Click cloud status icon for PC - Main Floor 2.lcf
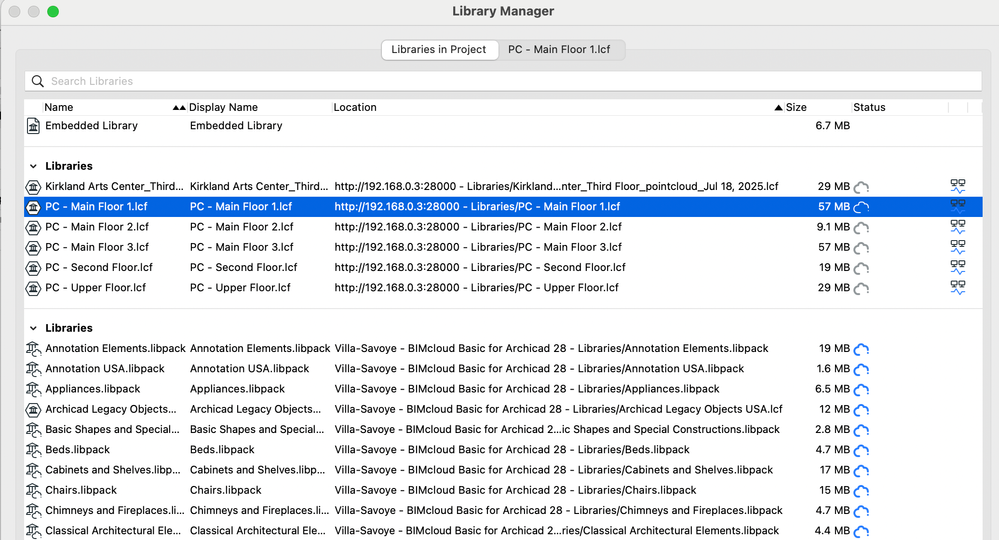 point(861,227)
